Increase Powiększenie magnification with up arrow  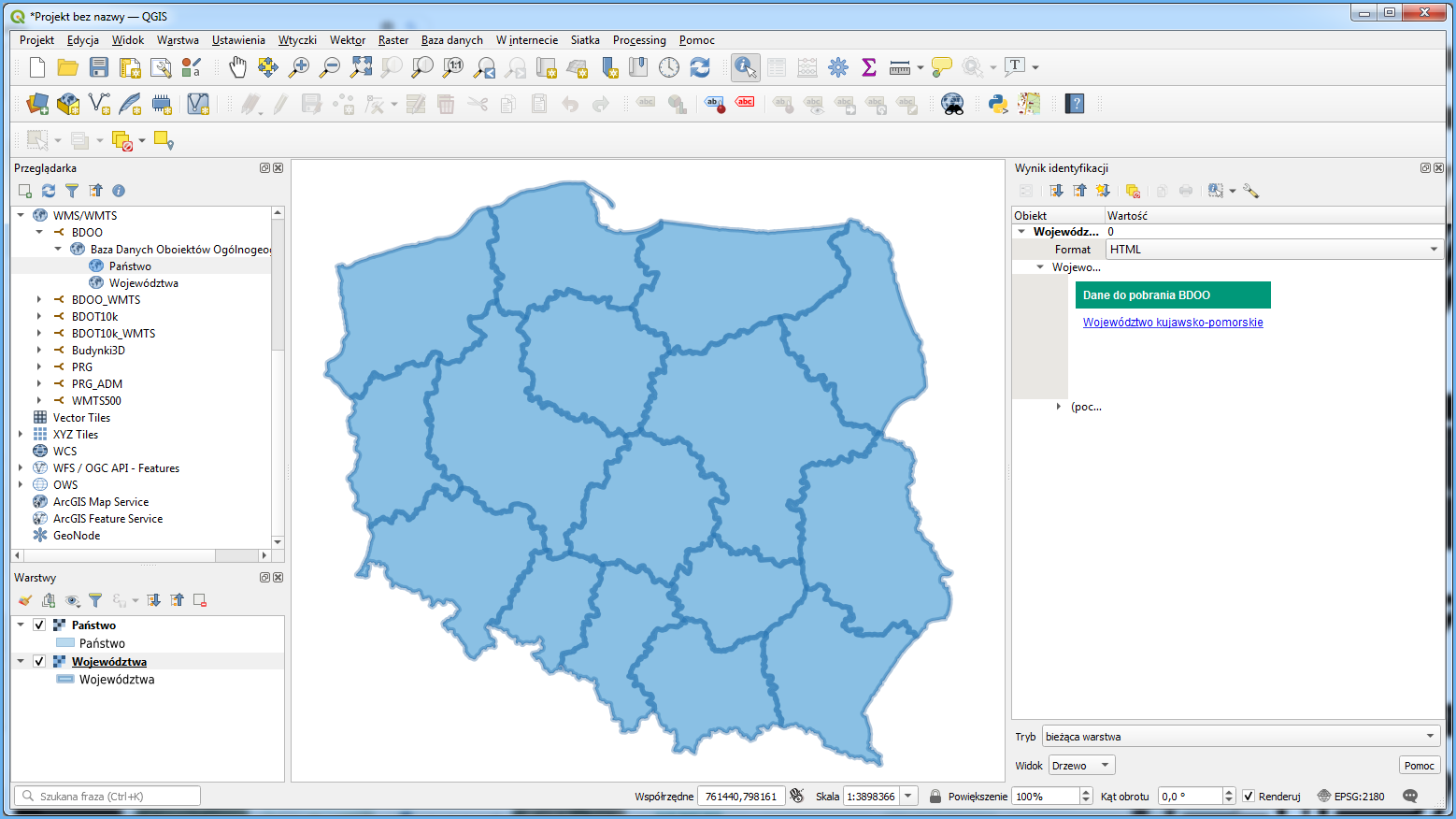click(x=1085, y=792)
